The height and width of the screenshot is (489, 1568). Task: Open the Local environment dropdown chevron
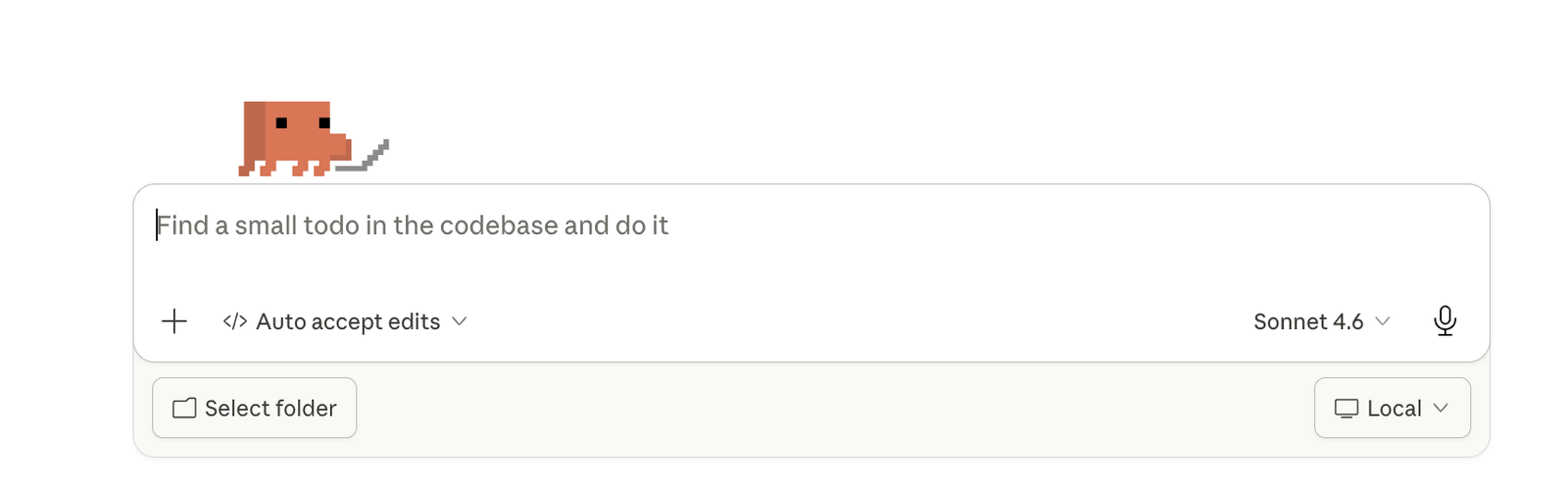tap(1441, 409)
